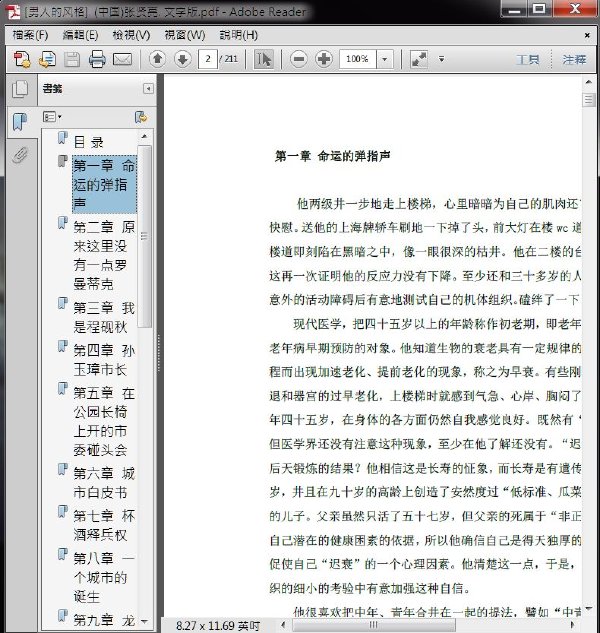Image resolution: width=600 pixels, height=633 pixels.
Task: Open bookmark options menu dropdown
Action: click(52, 117)
